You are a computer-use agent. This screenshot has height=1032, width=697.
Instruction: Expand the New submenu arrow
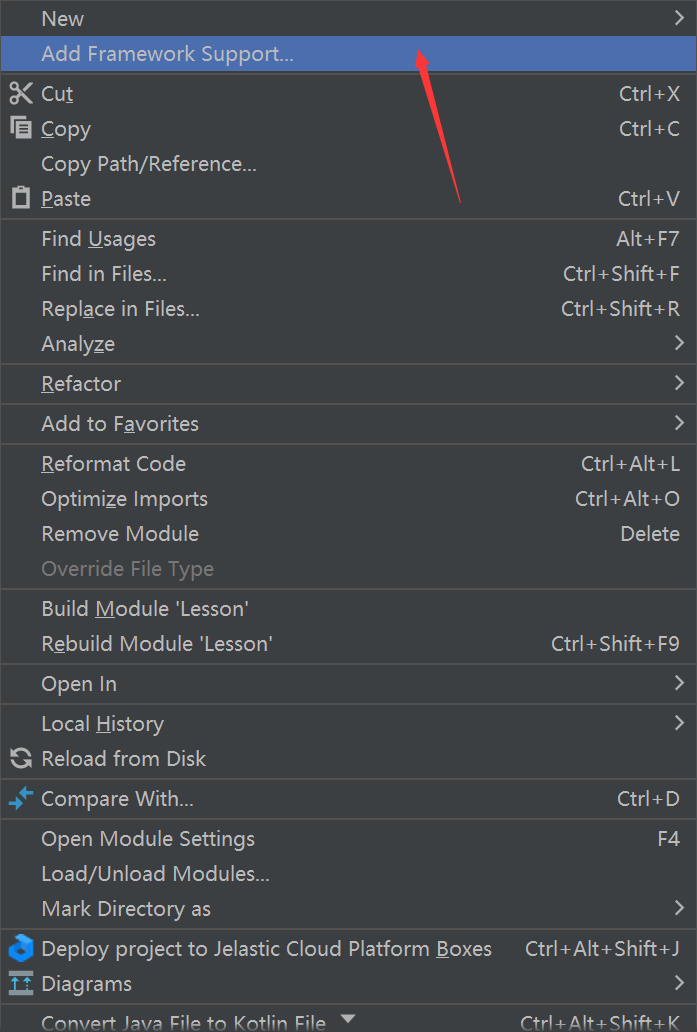coord(679,18)
